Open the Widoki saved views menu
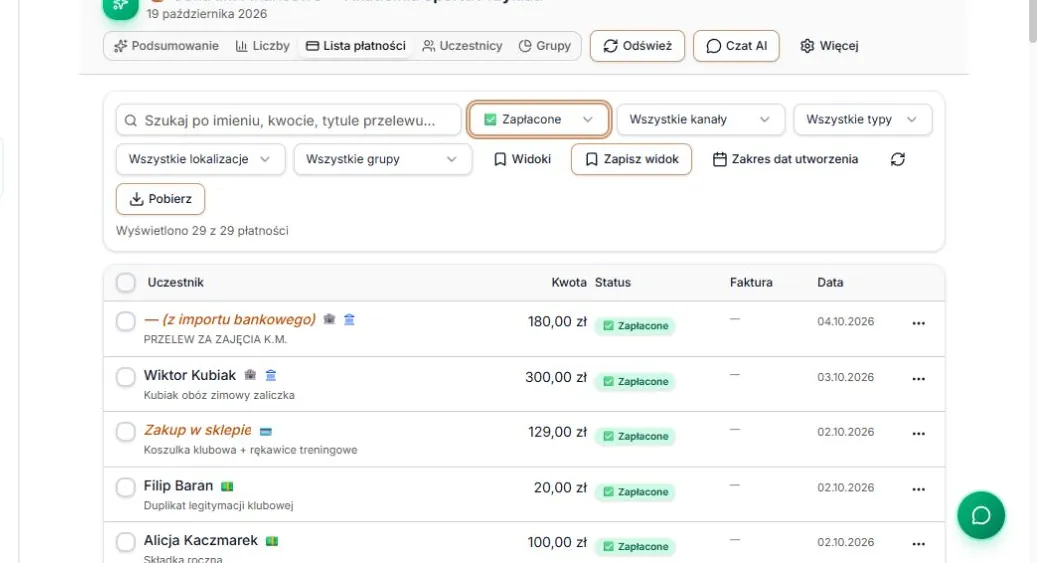Image resolution: width=1037 pixels, height=563 pixels. point(522,159)
